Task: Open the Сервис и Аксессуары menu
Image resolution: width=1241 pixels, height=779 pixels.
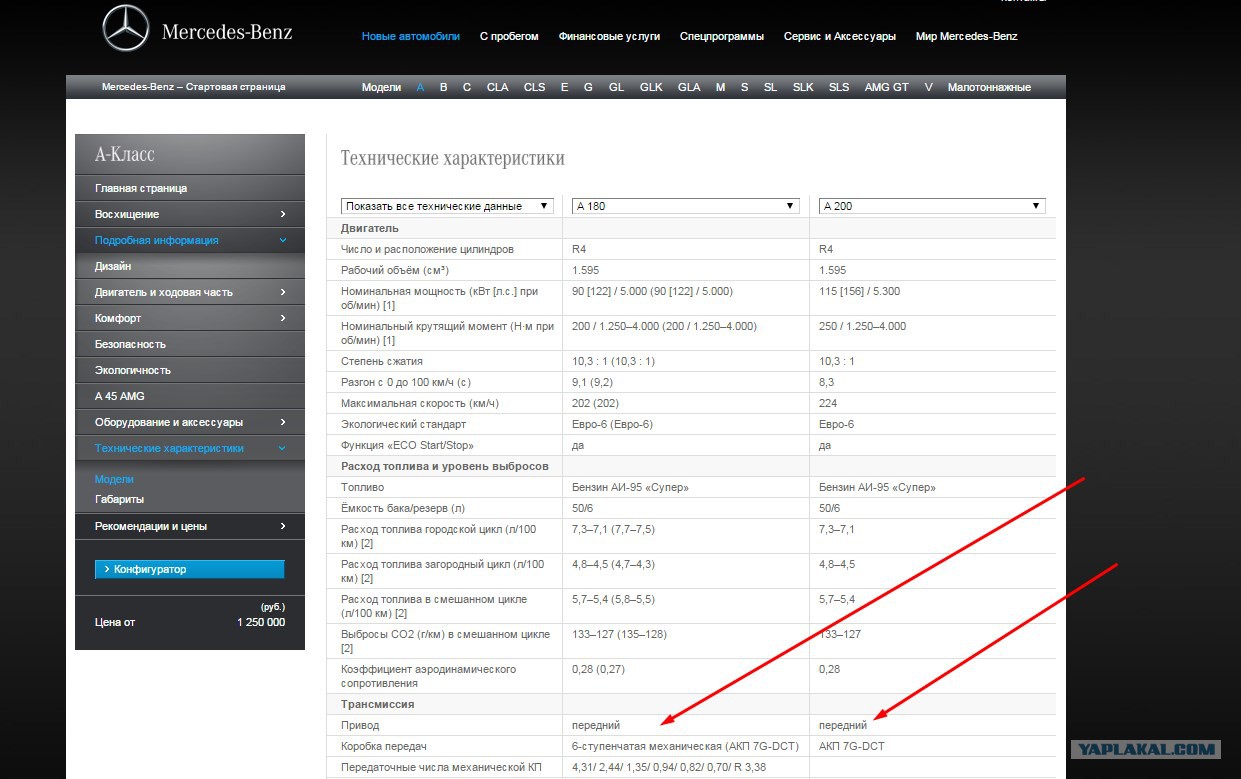Action: click(839, 36)
